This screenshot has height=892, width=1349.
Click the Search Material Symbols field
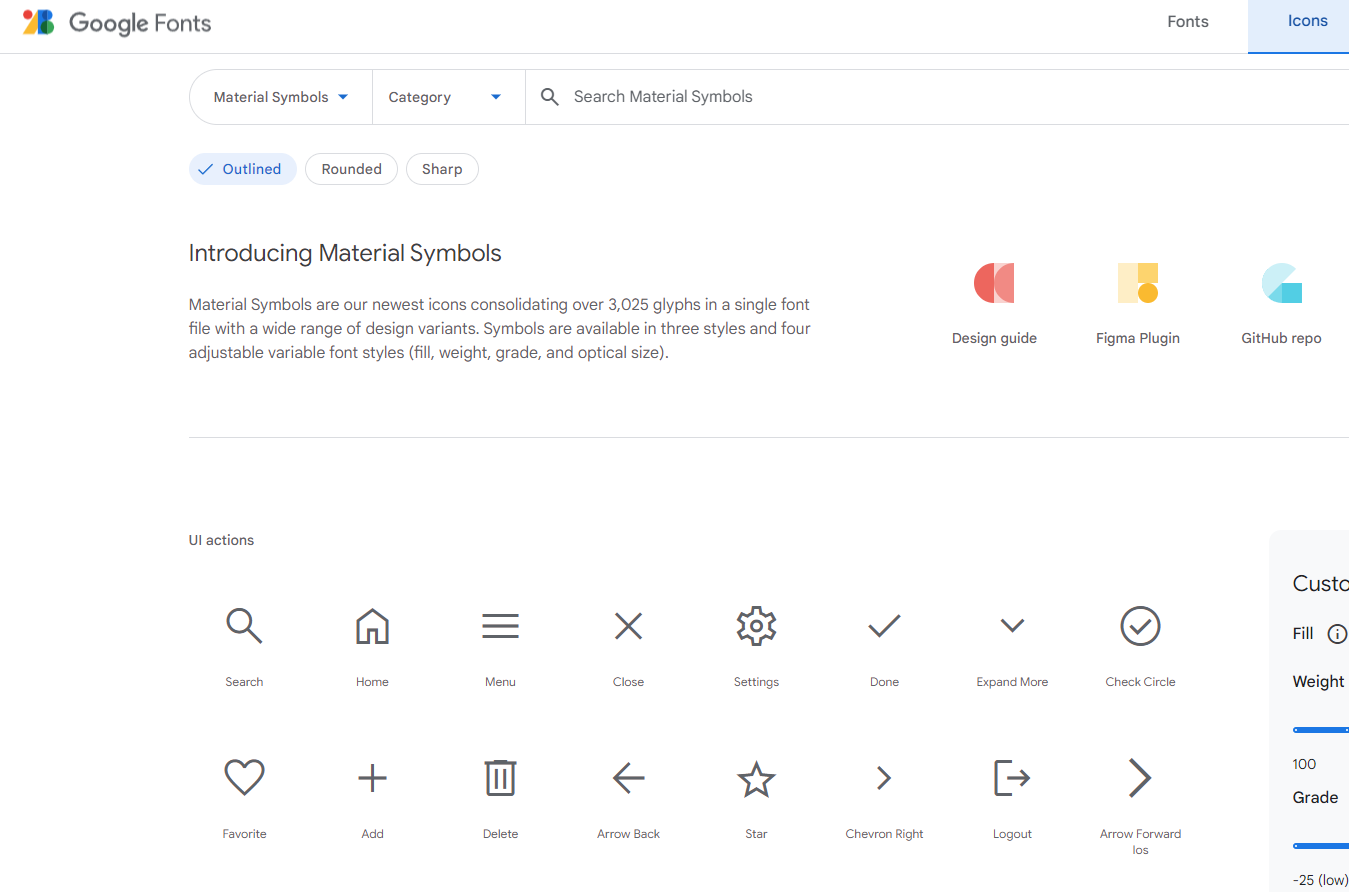tap(900, 97)
